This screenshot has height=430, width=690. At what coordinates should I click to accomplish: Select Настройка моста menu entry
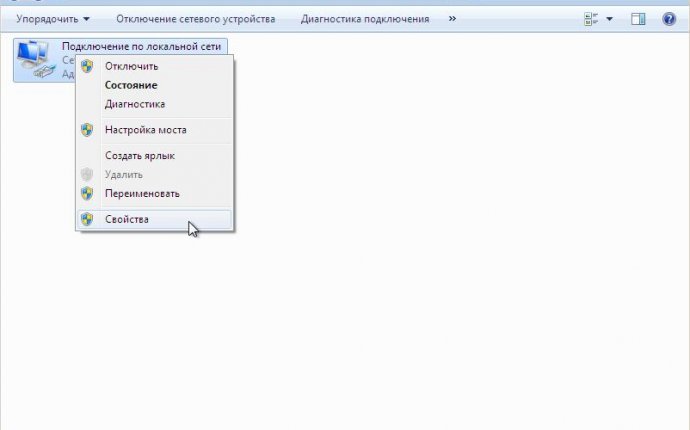pos(154,130)
